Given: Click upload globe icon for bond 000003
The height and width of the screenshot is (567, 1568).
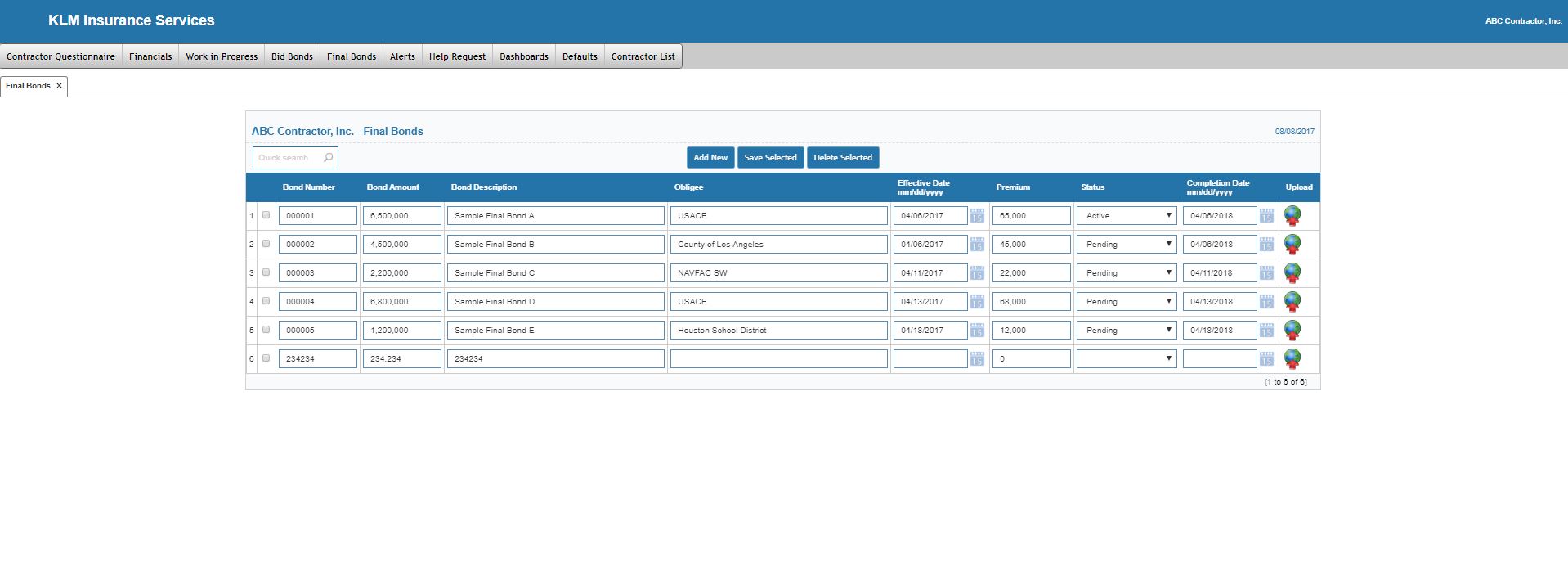Looking at the screenshot, I should [1292, 272].
